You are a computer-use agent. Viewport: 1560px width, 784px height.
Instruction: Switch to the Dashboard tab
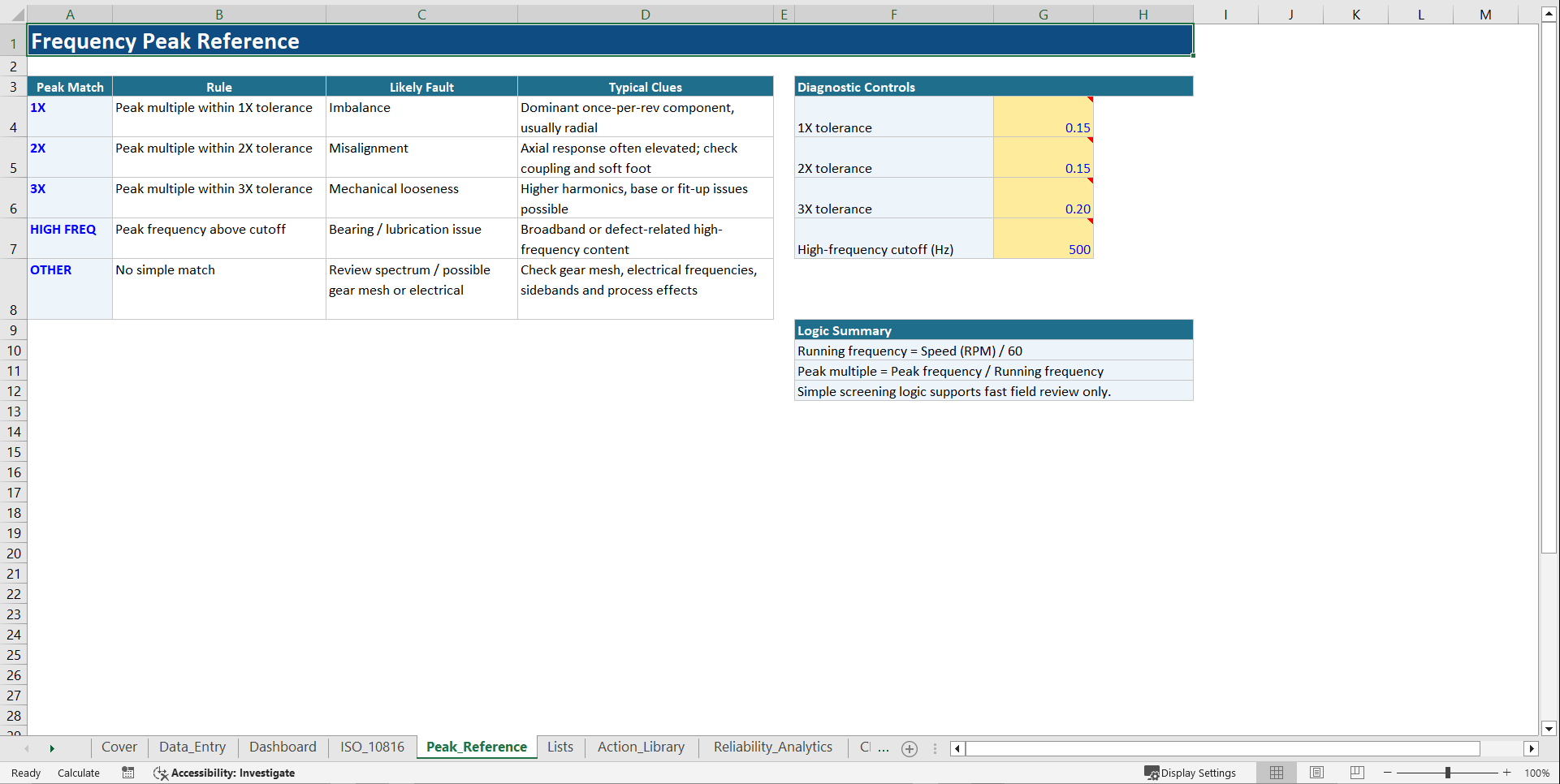[x=282, y=747]
